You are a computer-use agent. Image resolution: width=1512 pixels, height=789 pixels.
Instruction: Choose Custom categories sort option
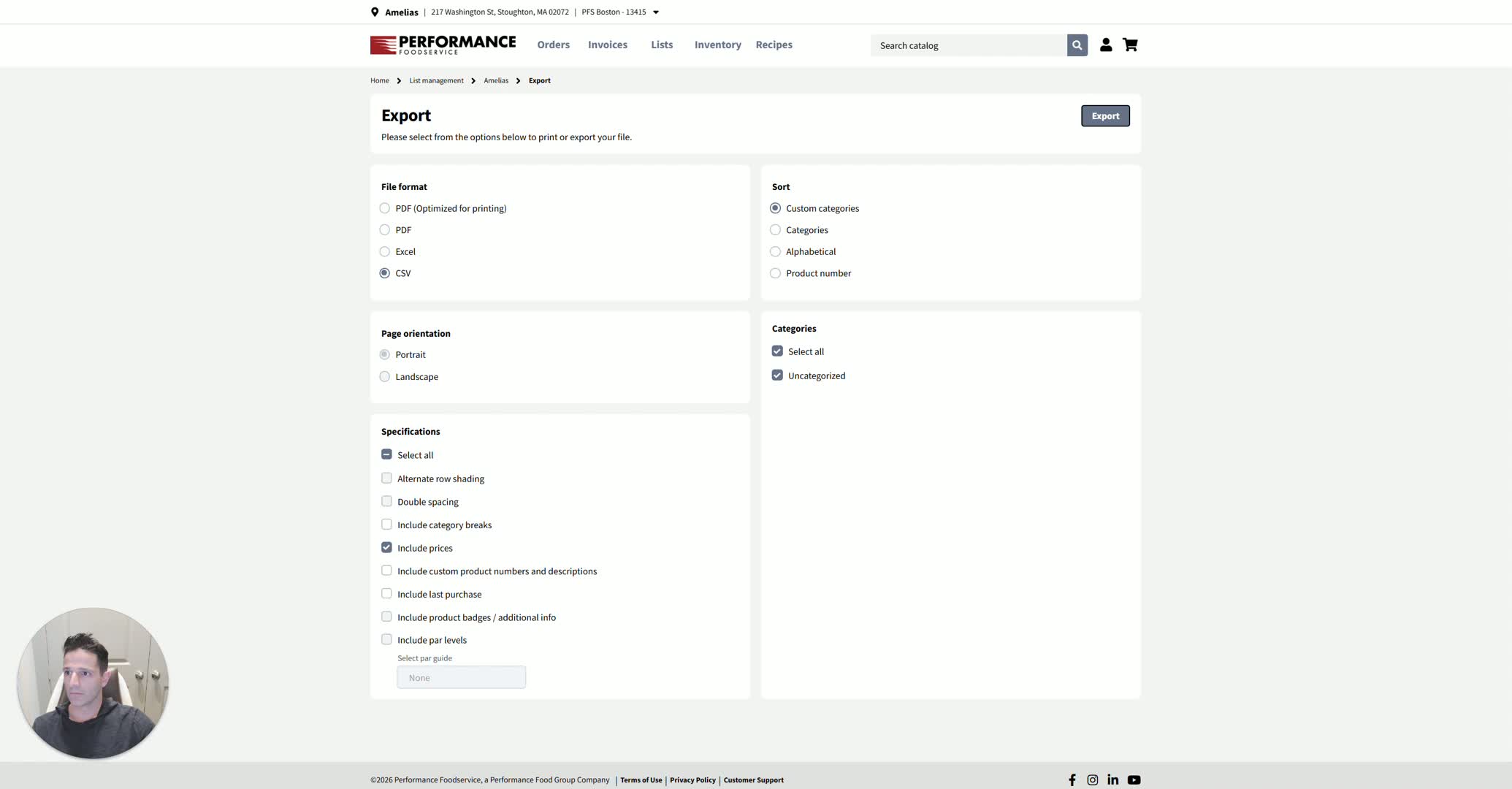click(x=775, y=208)
